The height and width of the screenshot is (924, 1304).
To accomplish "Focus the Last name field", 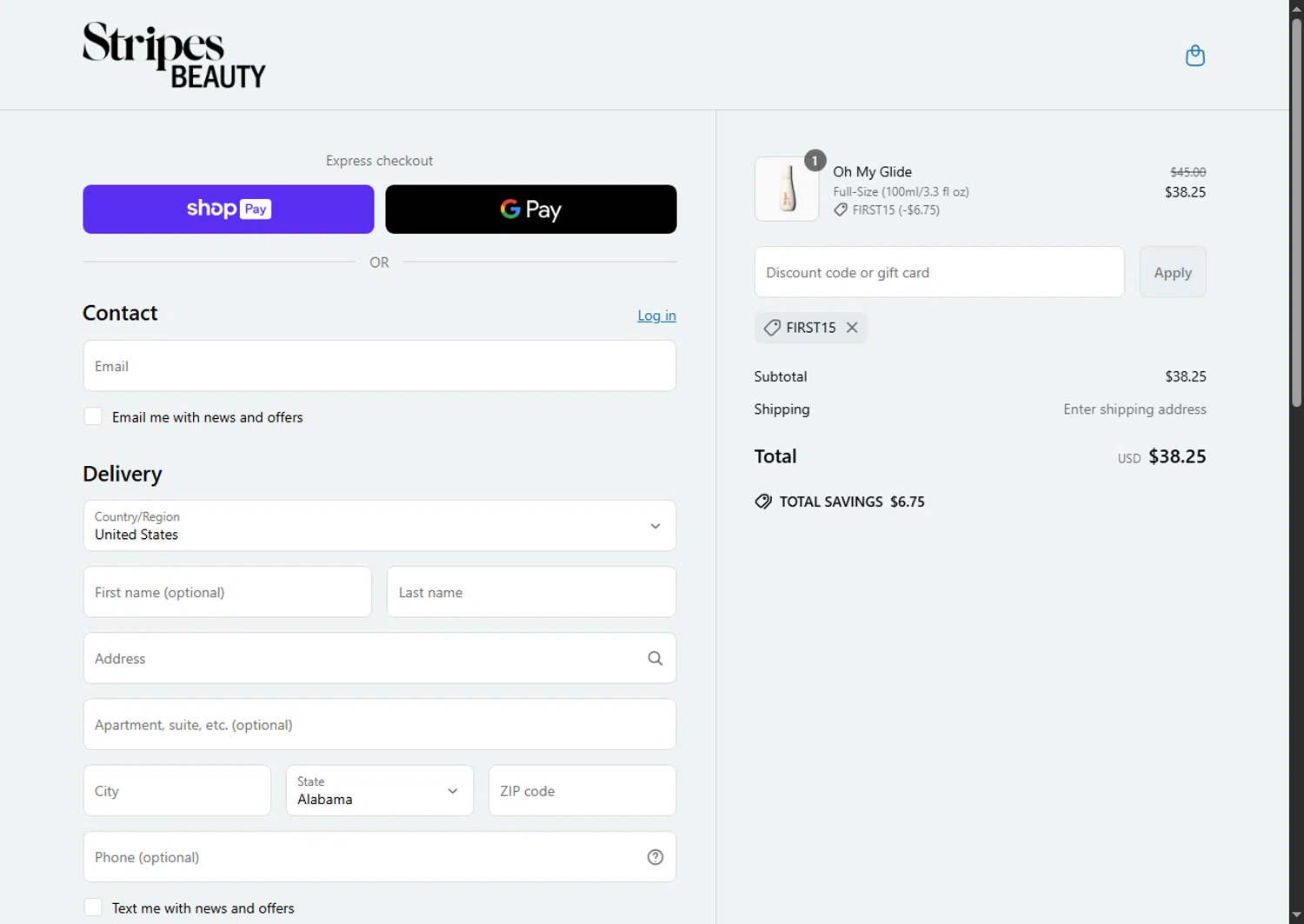I will click(x=531, y=592).
